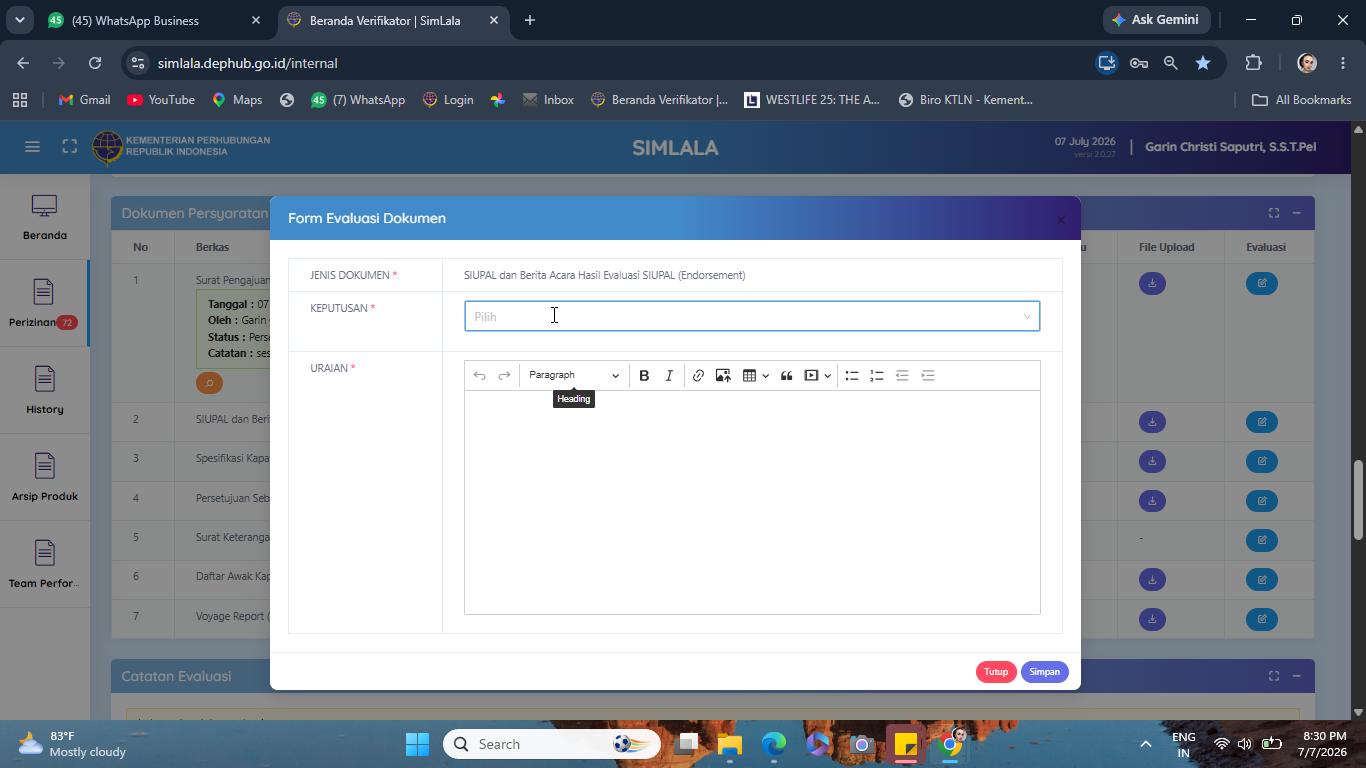Click the taskbar Search box
The width and height of the screenshot is (1366, 768).
pos(552,744)
